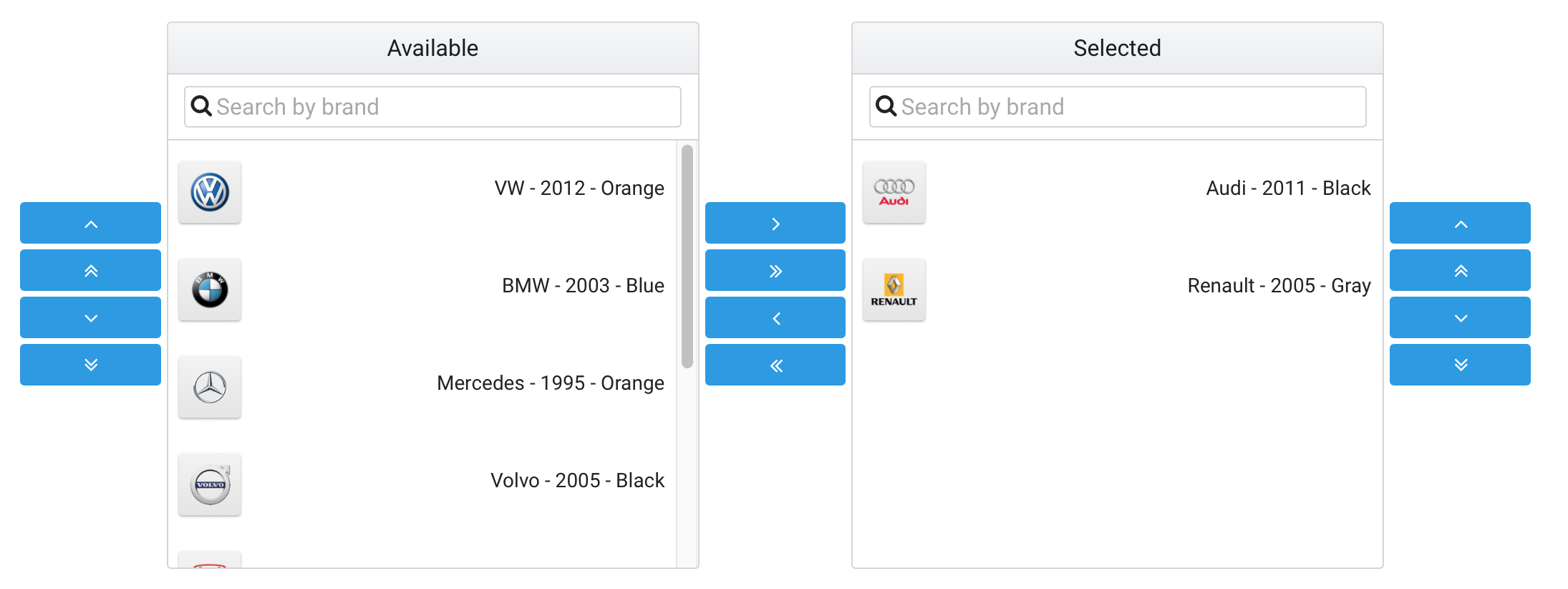This screenshot has height=589, width=1568.
Task: Click the Volvo logo thumbnail
Action: click(x=210, y=484)
